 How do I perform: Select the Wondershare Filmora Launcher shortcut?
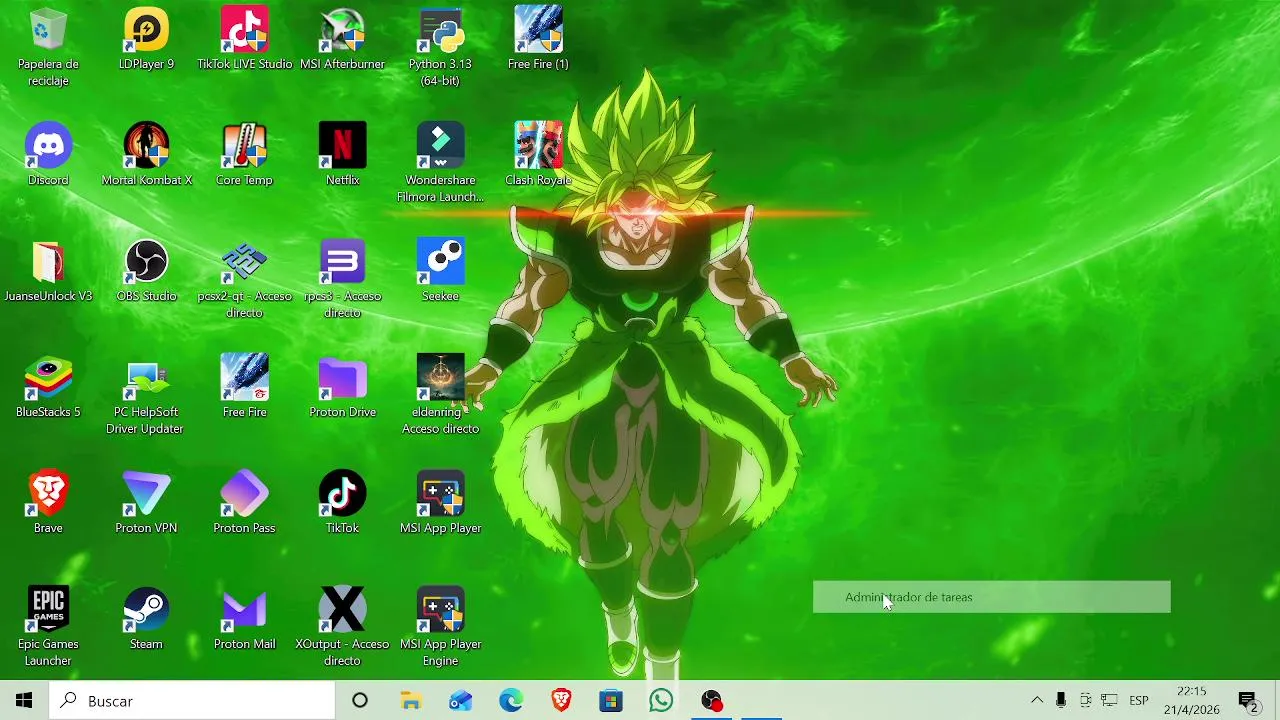click(440, 163)
